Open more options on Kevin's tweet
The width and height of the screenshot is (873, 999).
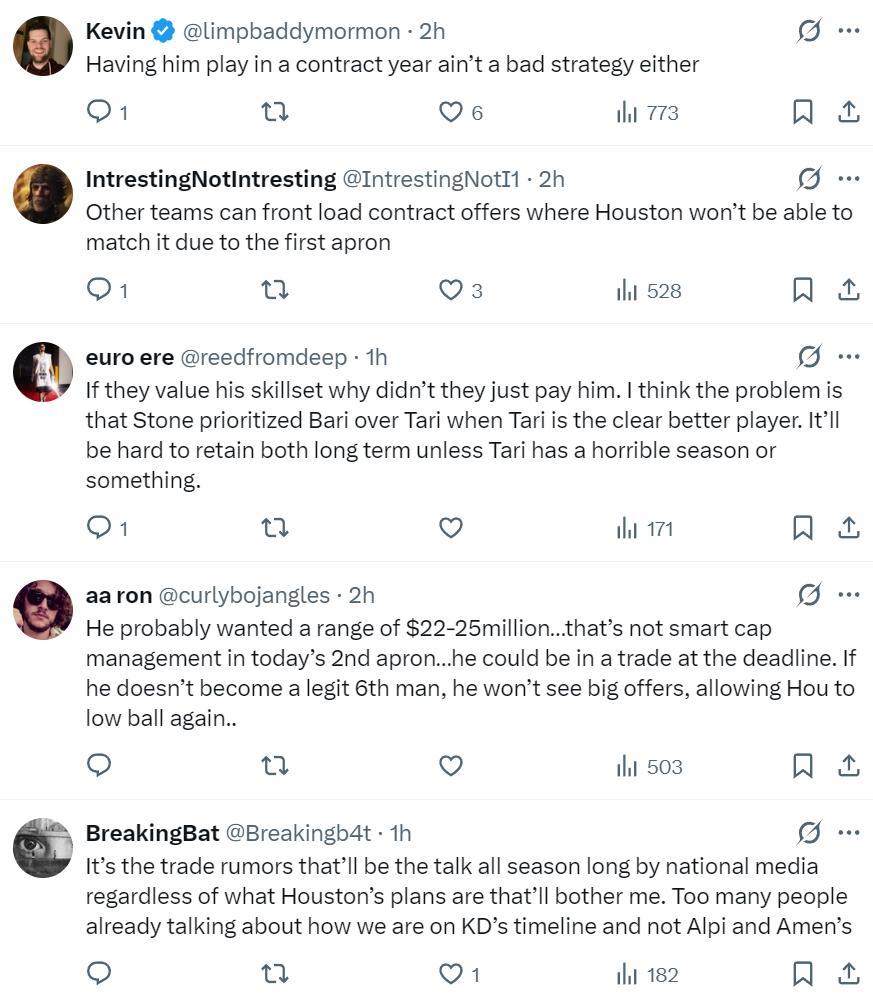click(849, 31)
